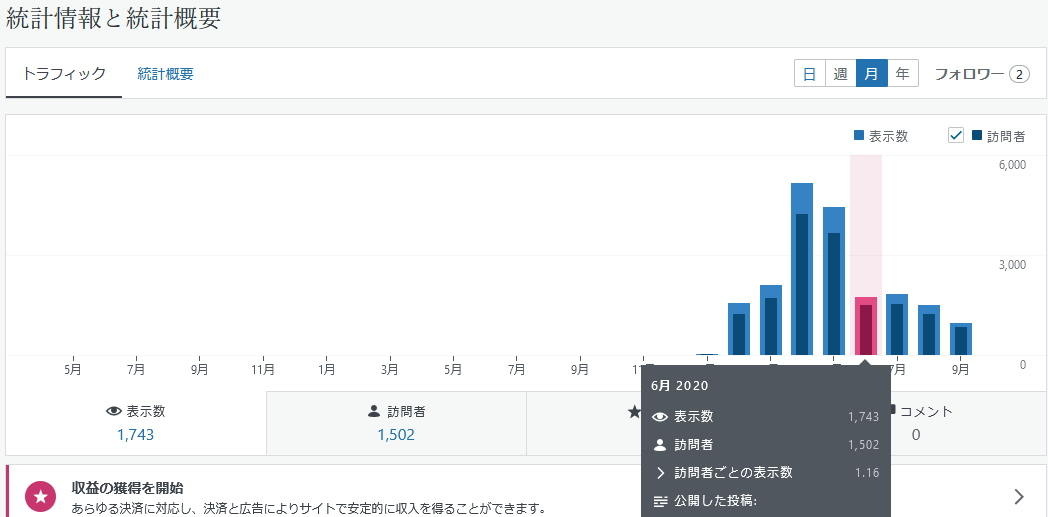Click the 1.16 value in tooltip

point(868,473)
